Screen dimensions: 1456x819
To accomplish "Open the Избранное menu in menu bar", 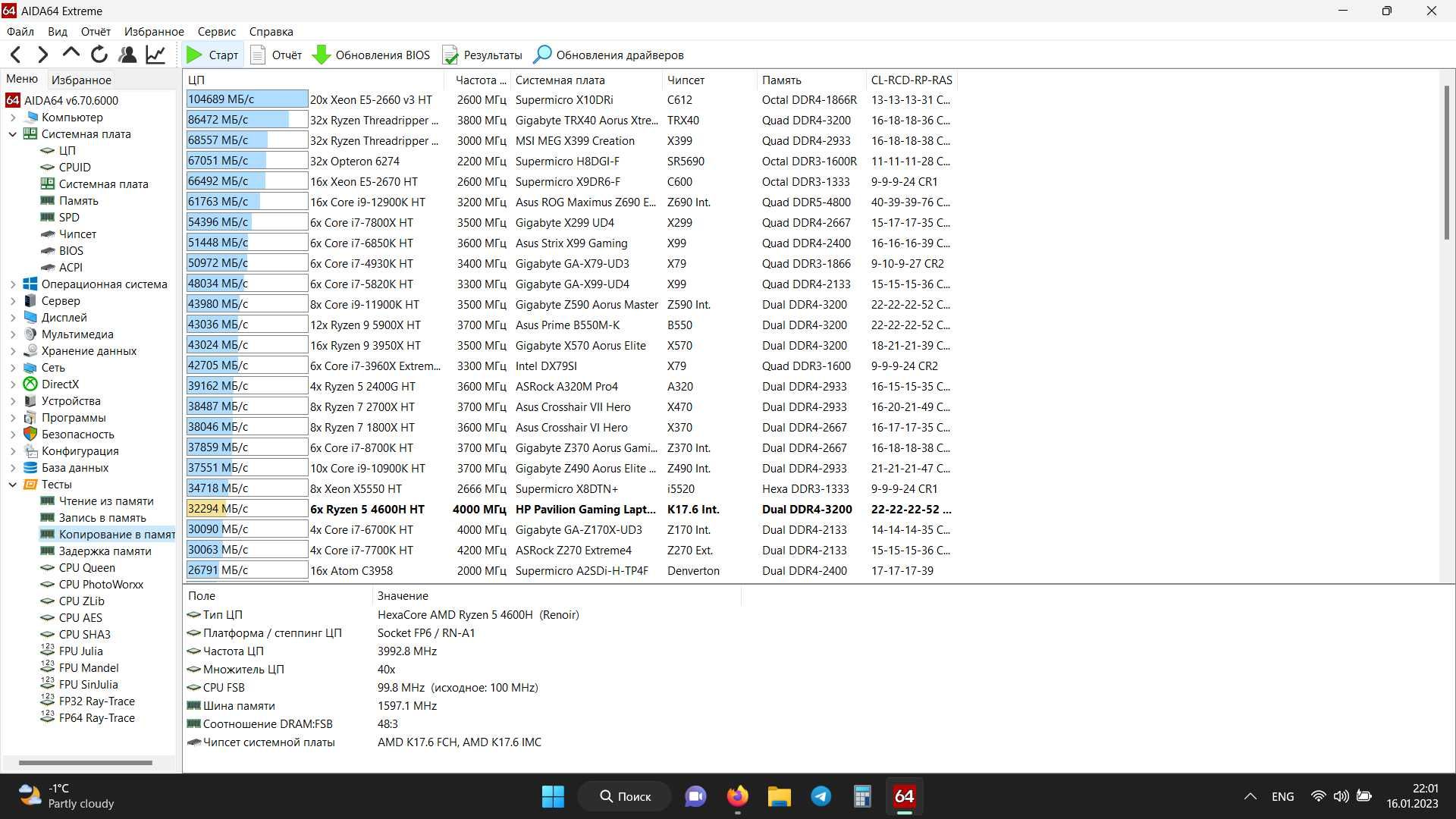I will (154, 32).
